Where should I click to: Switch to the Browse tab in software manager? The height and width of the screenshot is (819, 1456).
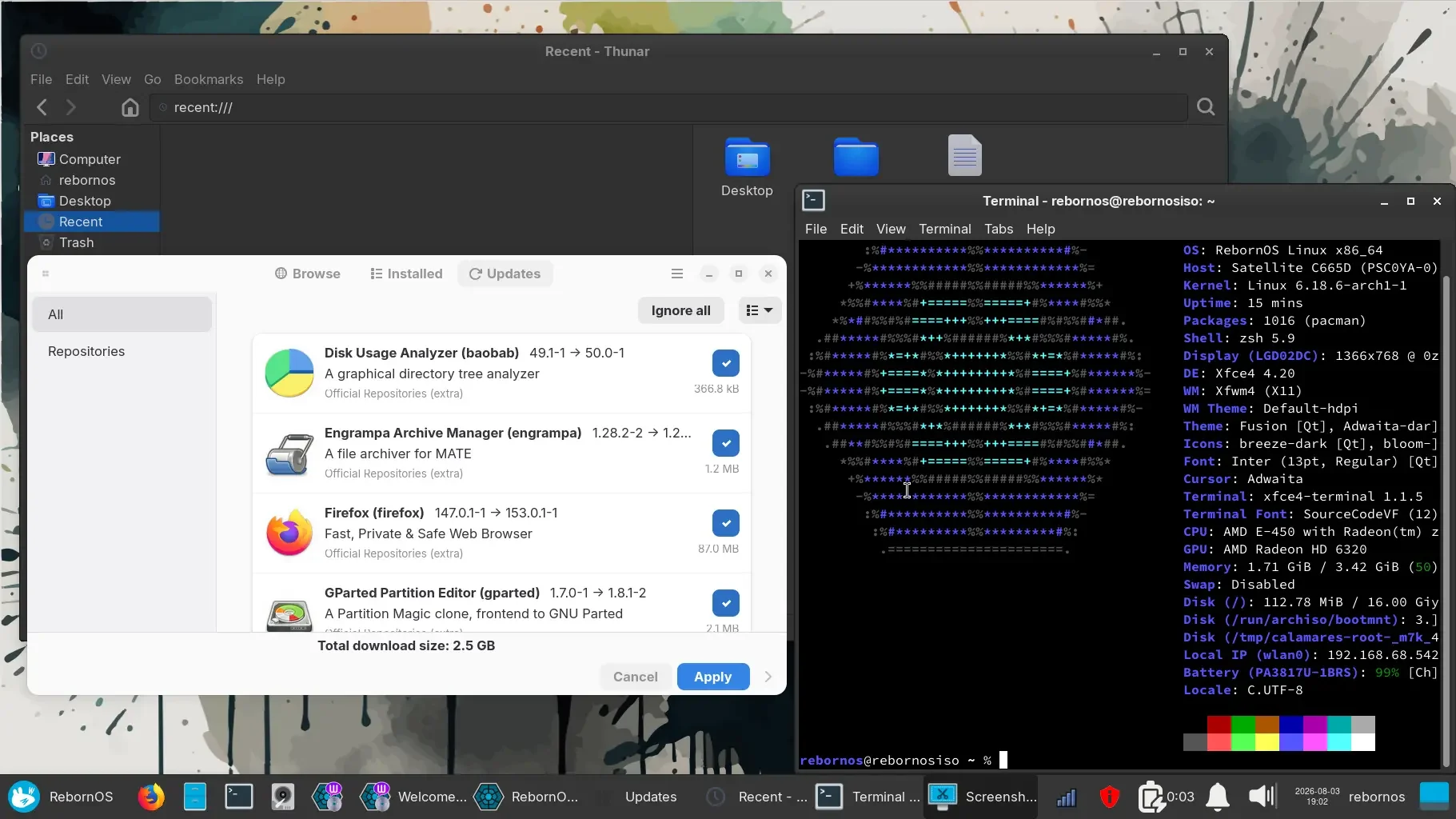pyautogui.click(x=308, y=274)
